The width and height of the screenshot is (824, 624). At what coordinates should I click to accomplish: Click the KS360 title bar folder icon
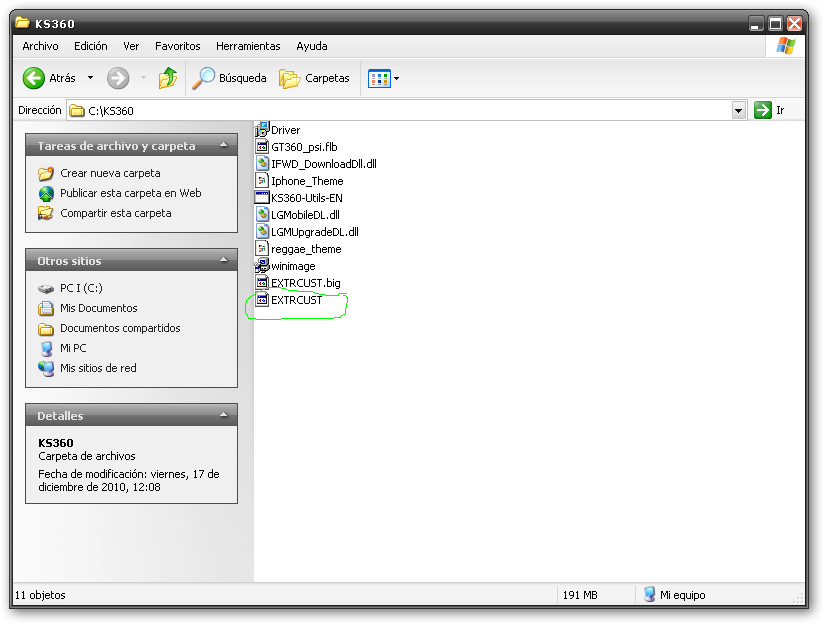pyautogui.click(x=22, y=23)
